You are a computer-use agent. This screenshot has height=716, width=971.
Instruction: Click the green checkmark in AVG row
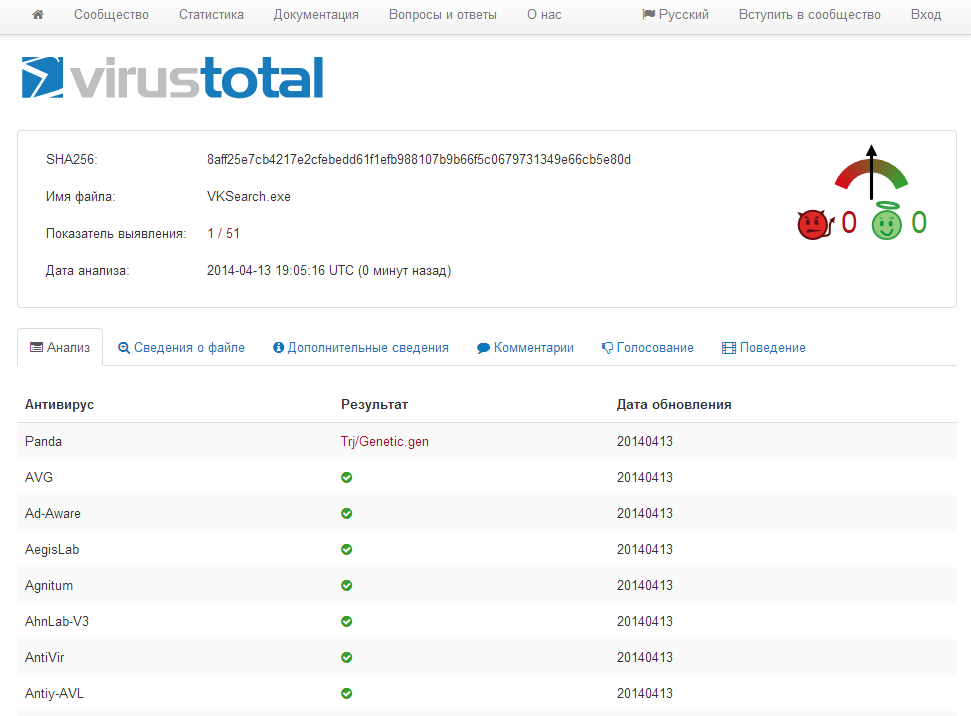pos(347,478)
